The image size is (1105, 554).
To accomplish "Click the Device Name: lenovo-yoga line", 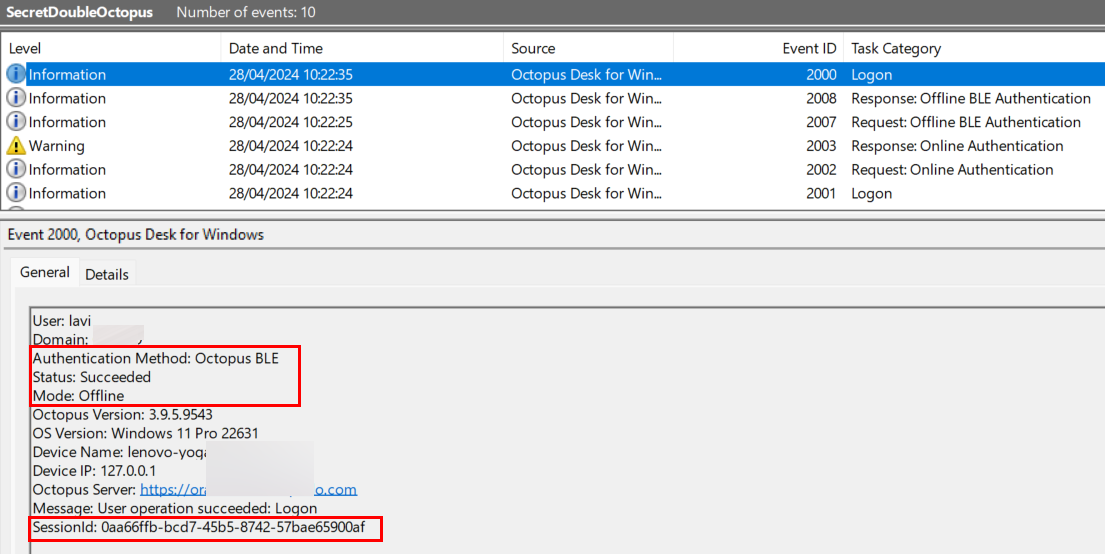I will (x=120, y=452).
